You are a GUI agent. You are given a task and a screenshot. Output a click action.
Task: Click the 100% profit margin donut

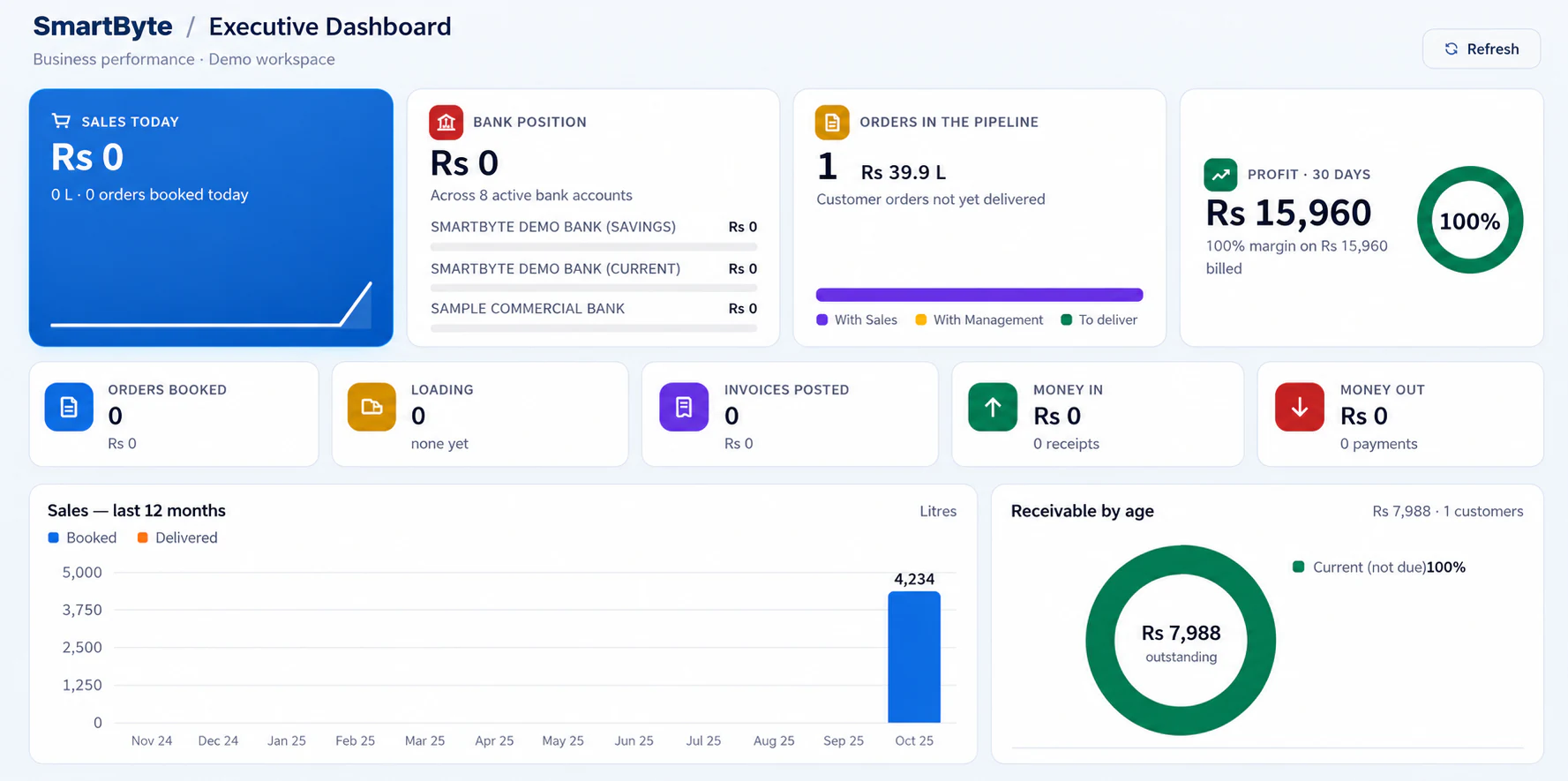1470,221
